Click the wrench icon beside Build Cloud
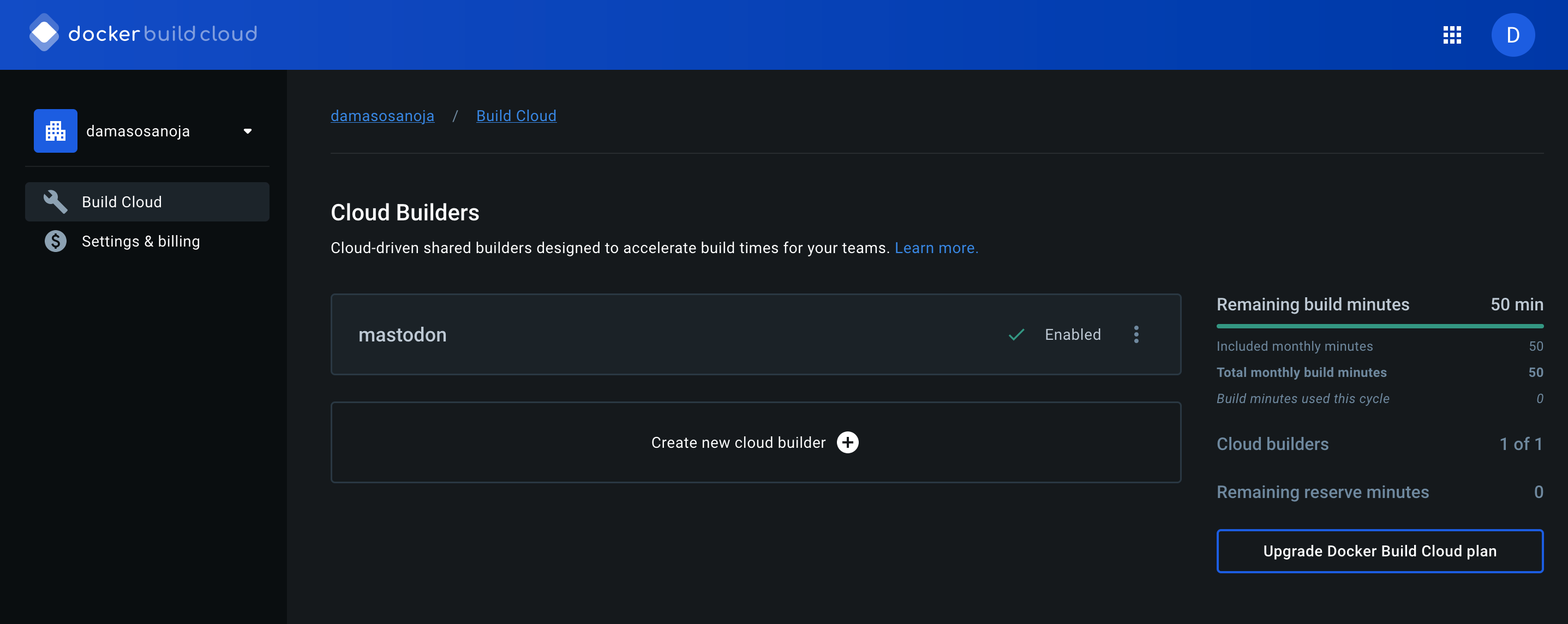Screen dimensions: 1568x624 tap(56, 202)
